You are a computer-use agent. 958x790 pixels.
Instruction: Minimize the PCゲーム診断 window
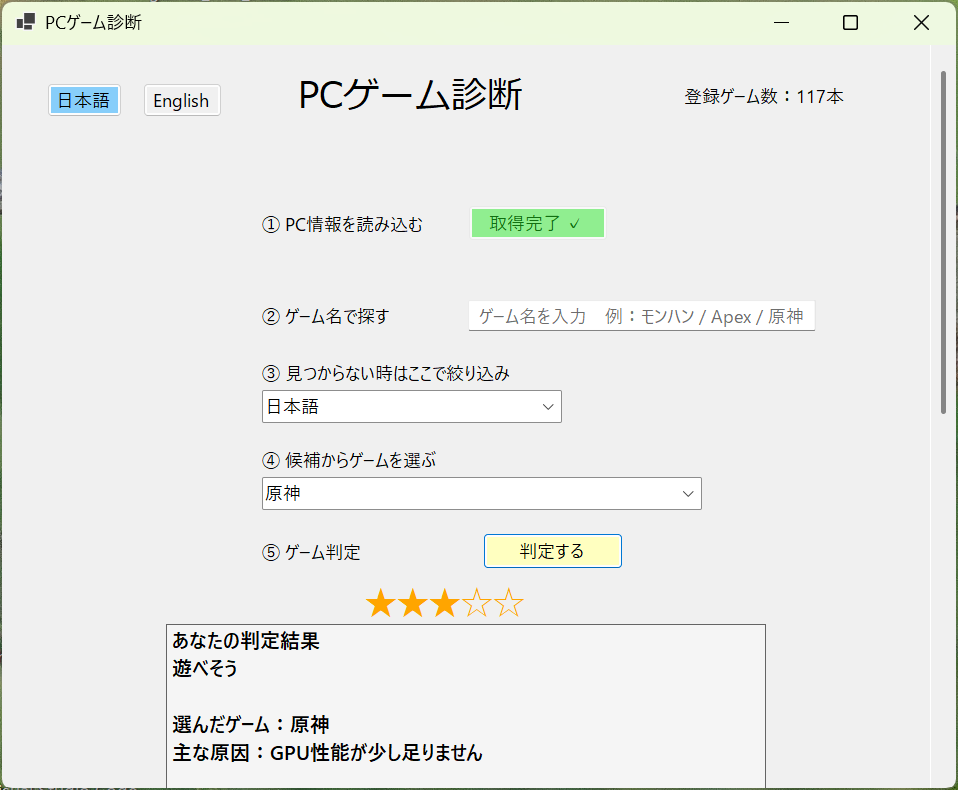pyautogui.click(x=781, y=23)
